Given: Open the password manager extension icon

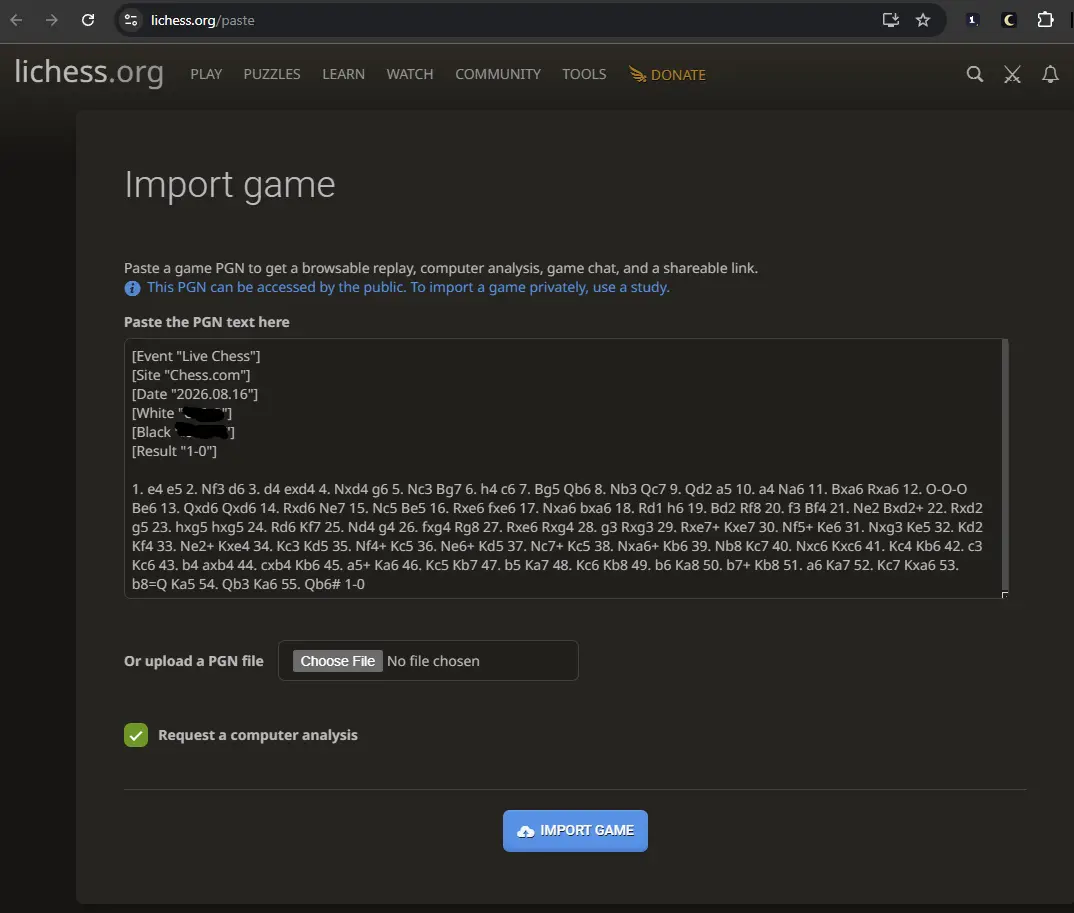Looking at the screenshot, I should (972, 20).
